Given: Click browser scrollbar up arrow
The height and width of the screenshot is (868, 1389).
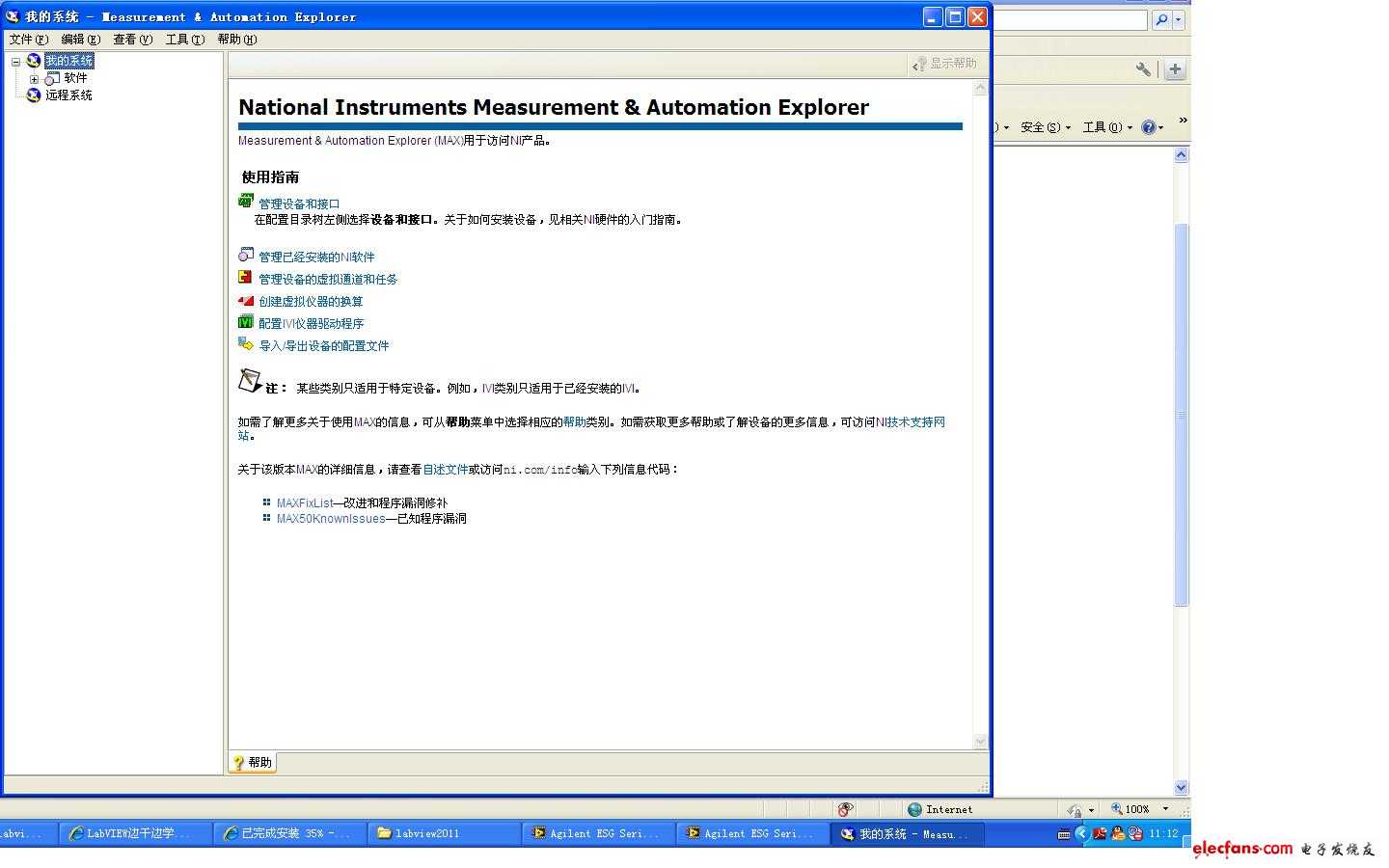Looking at the screenshot, I should (x=1181, y=155).
